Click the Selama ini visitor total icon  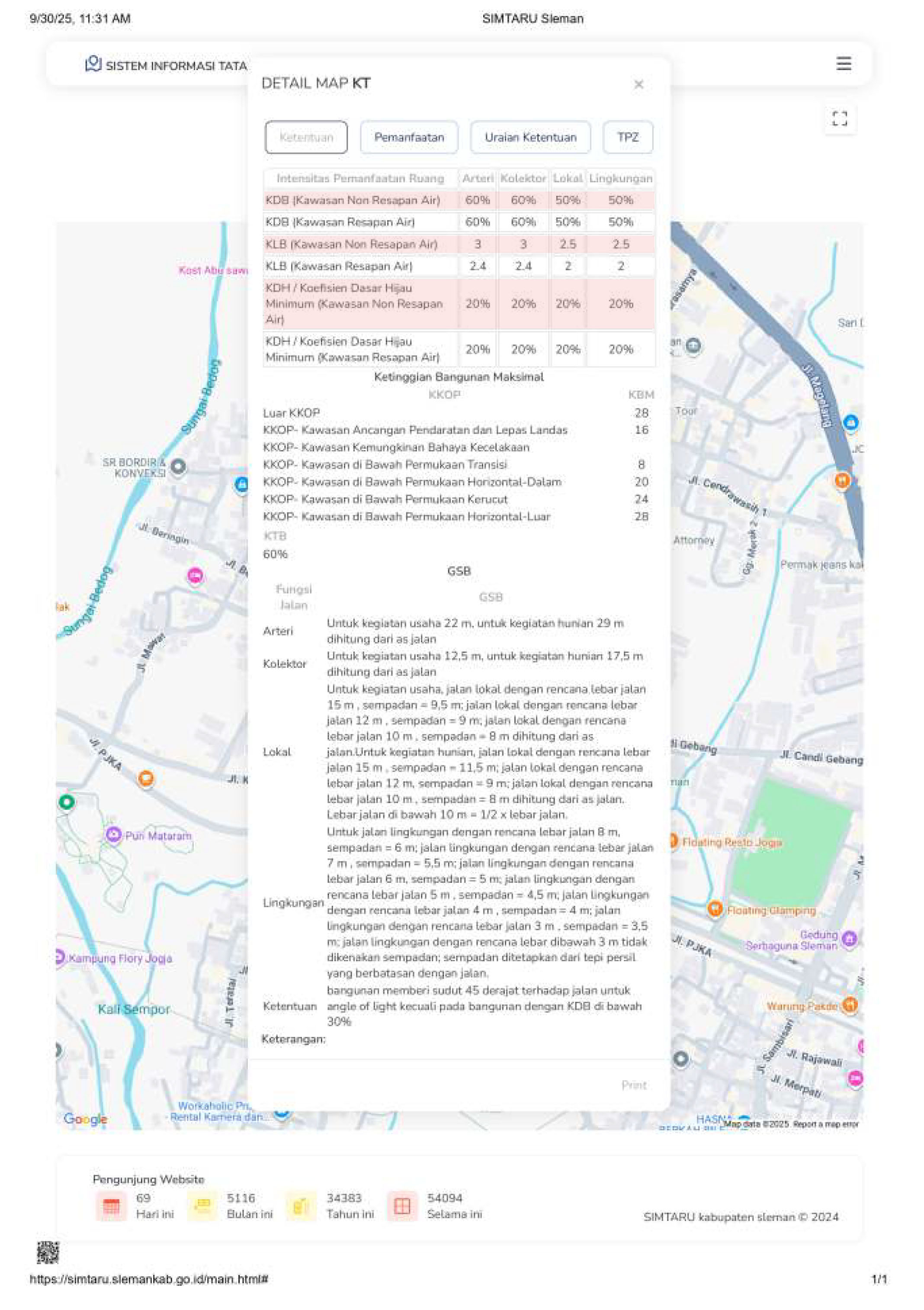[402, 1206]
